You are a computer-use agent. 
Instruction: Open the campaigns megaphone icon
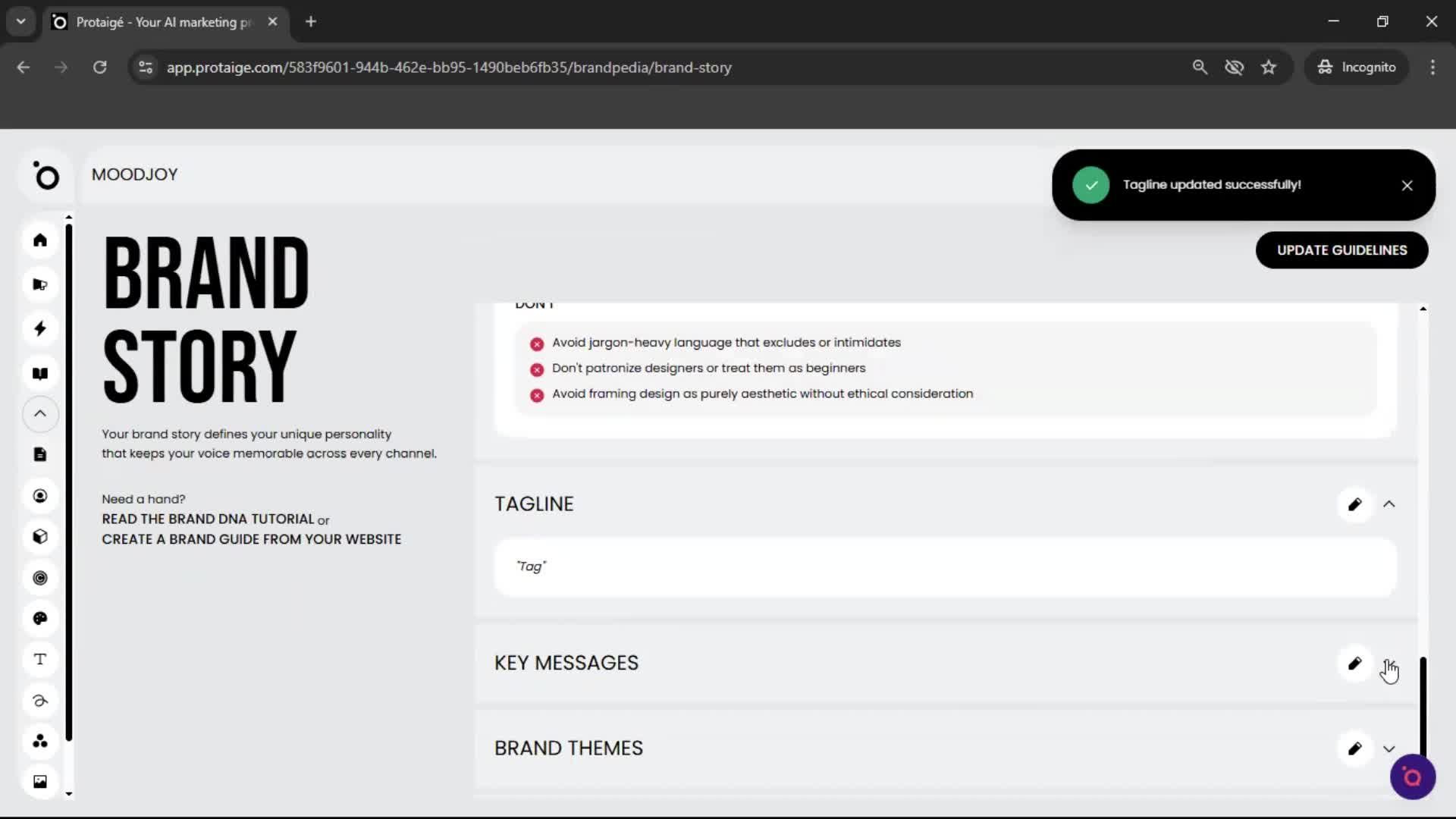(39, 284)
